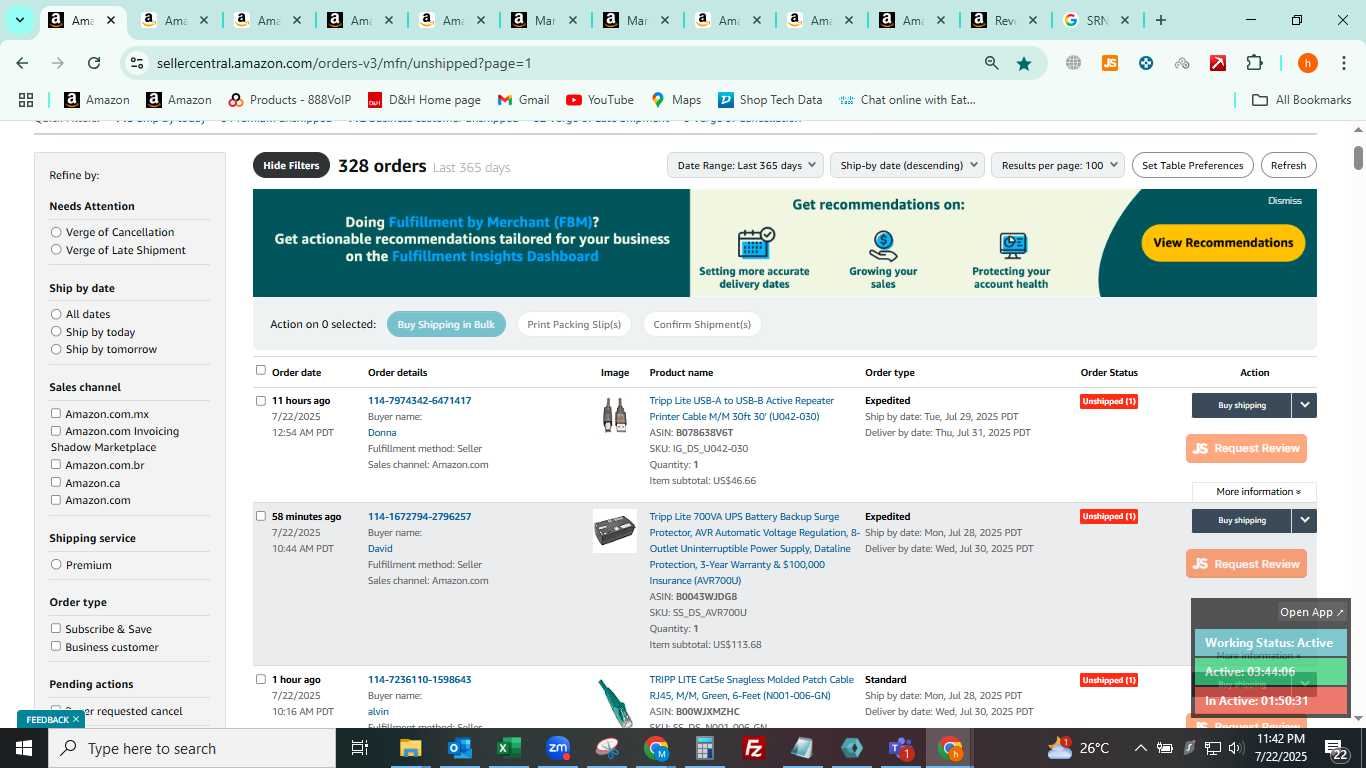Image resolution: width=1366 pixels, height=768 pixels.
Task: Select the Premium shipping service radio
Action: coord(56,564)
